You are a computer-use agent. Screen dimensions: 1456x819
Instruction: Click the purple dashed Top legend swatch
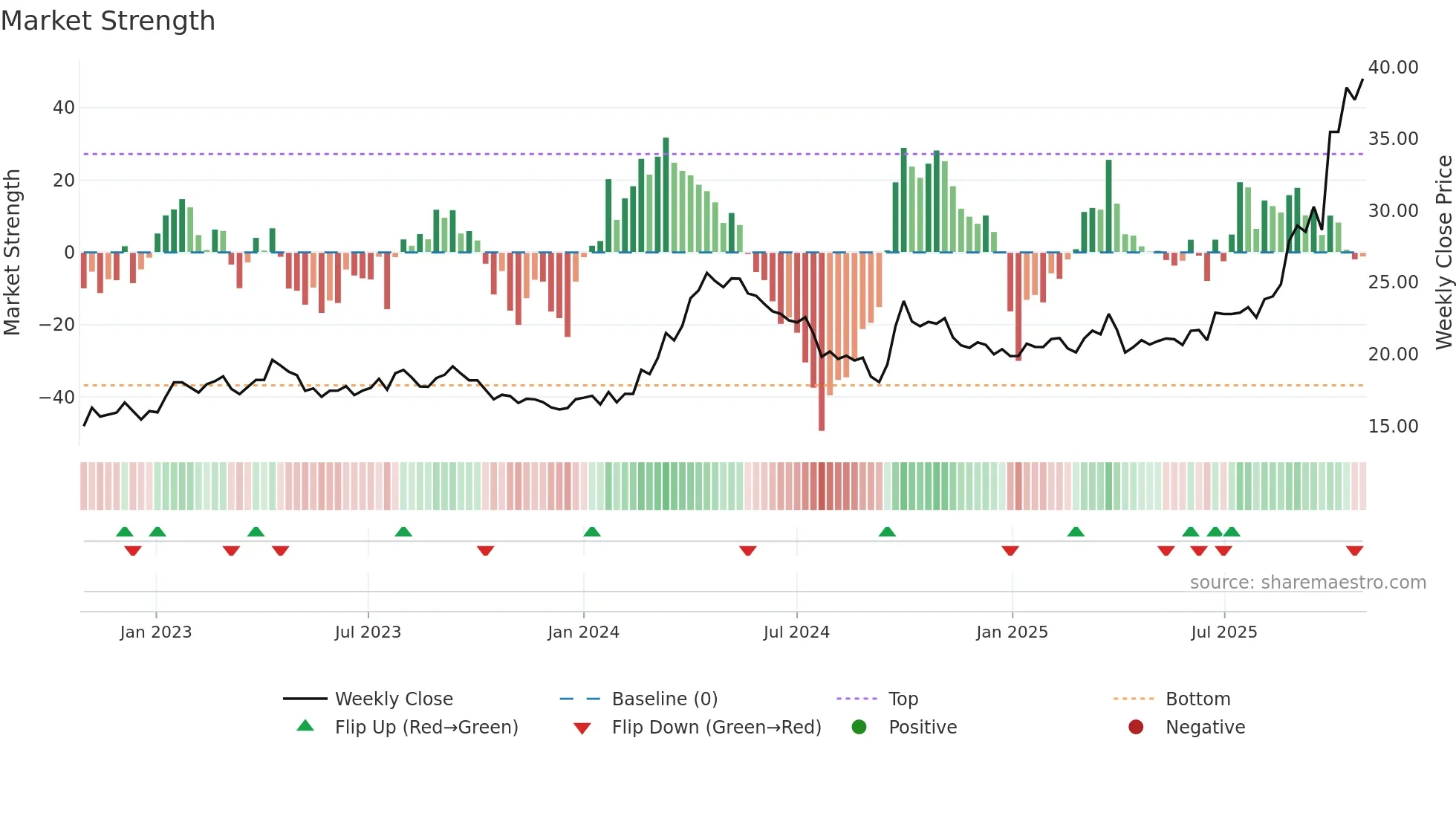tap(857, 699)
